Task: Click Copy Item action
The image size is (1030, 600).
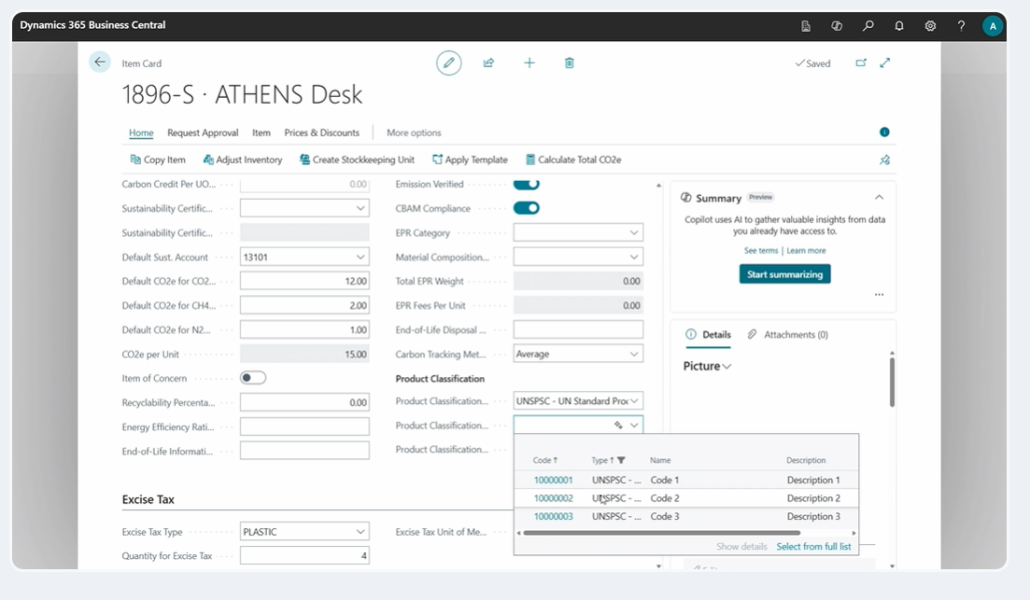Action: coord(158,160)
